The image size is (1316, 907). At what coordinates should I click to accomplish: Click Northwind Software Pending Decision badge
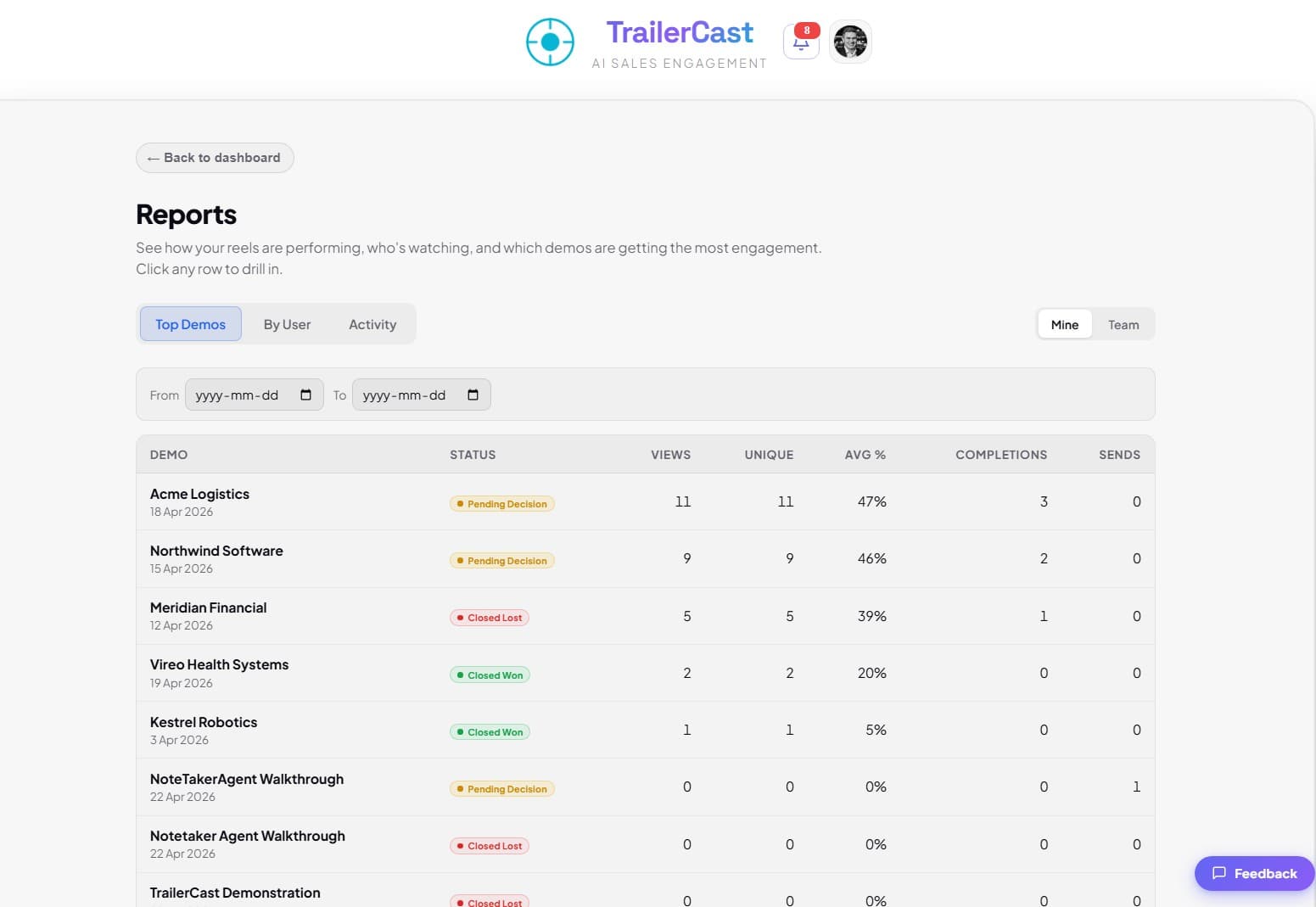pos(501,561)
